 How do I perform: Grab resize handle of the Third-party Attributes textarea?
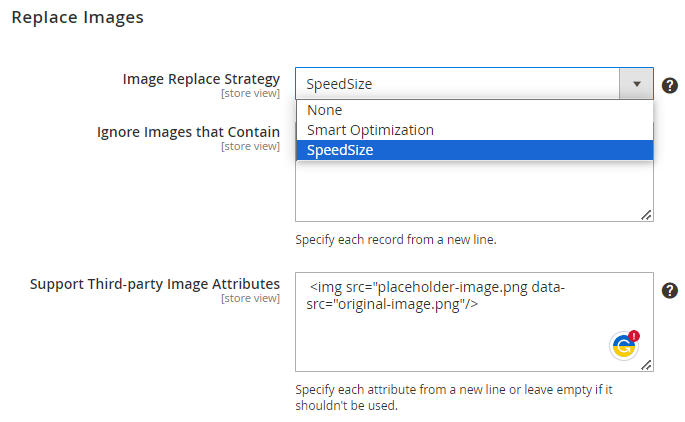647,365
